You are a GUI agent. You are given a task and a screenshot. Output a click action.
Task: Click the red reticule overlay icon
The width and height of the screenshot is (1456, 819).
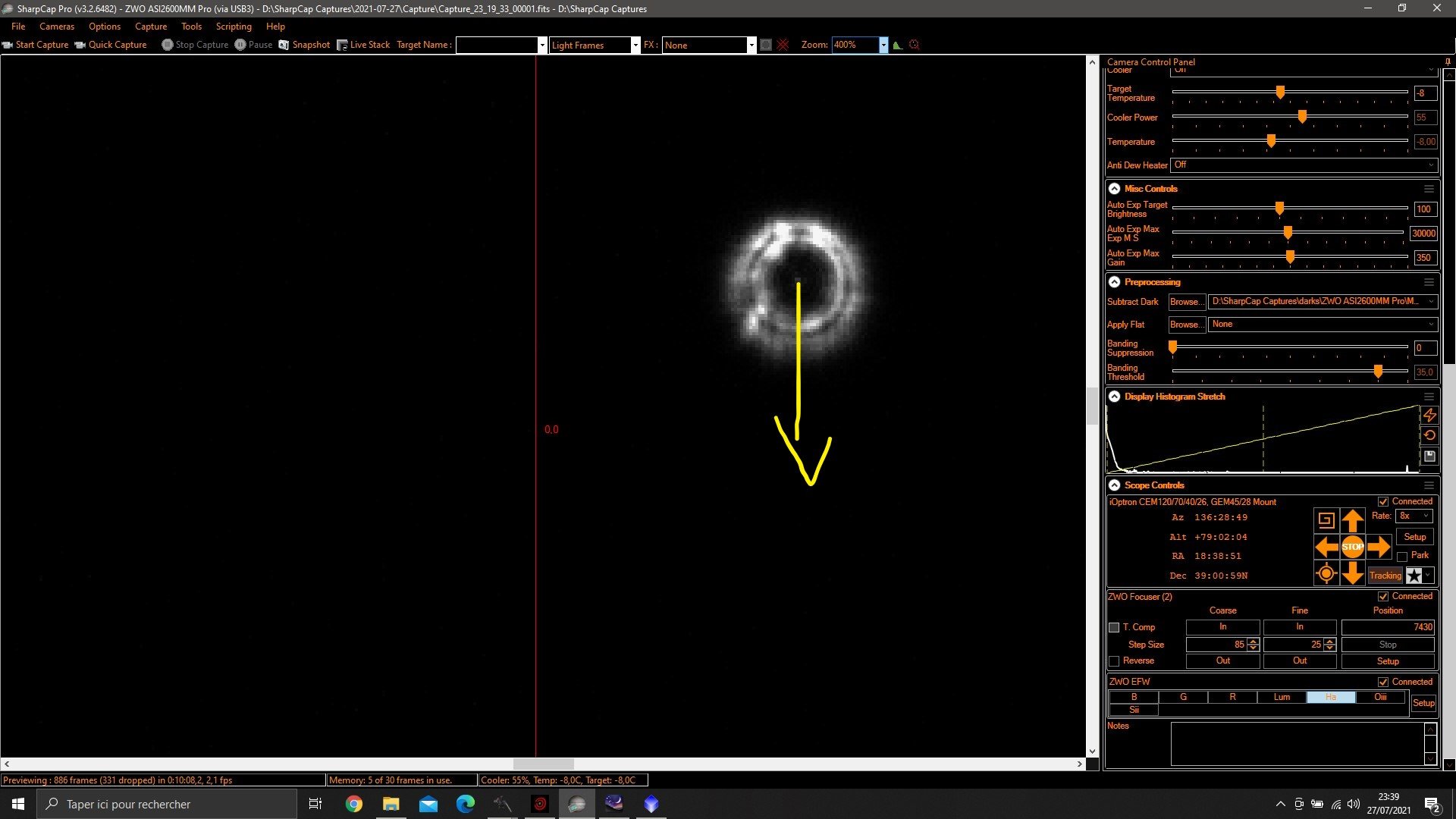pos(783,45)
